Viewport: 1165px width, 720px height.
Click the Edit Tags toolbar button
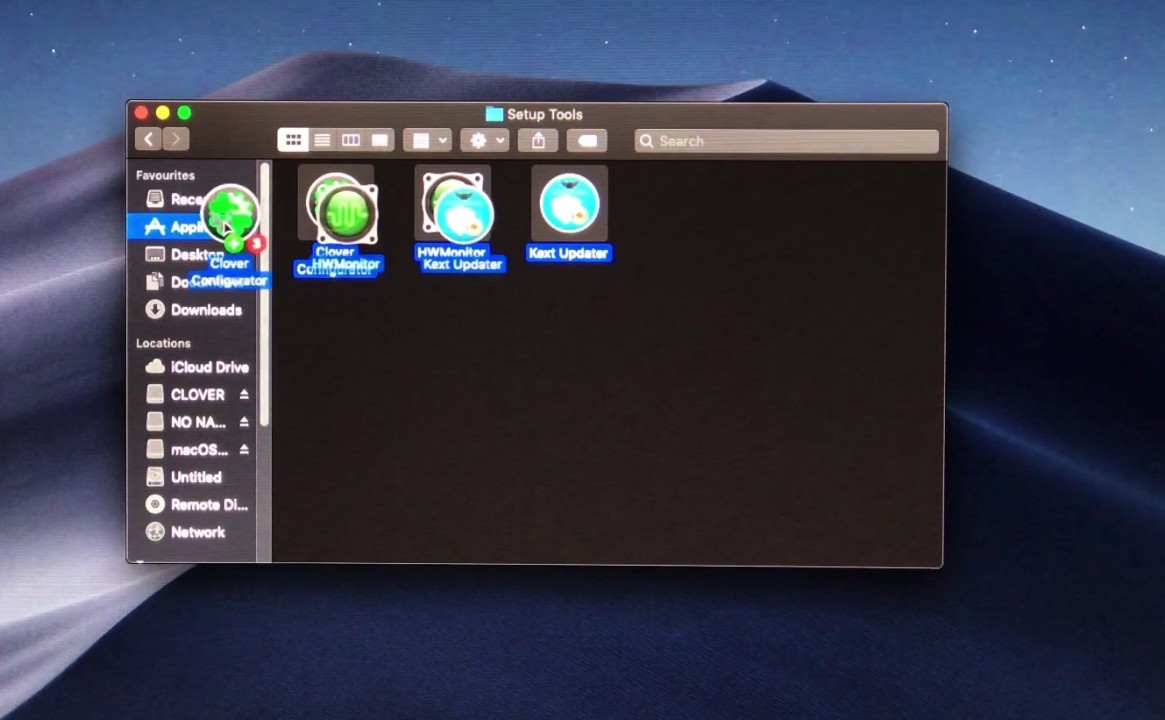[587, 141]
